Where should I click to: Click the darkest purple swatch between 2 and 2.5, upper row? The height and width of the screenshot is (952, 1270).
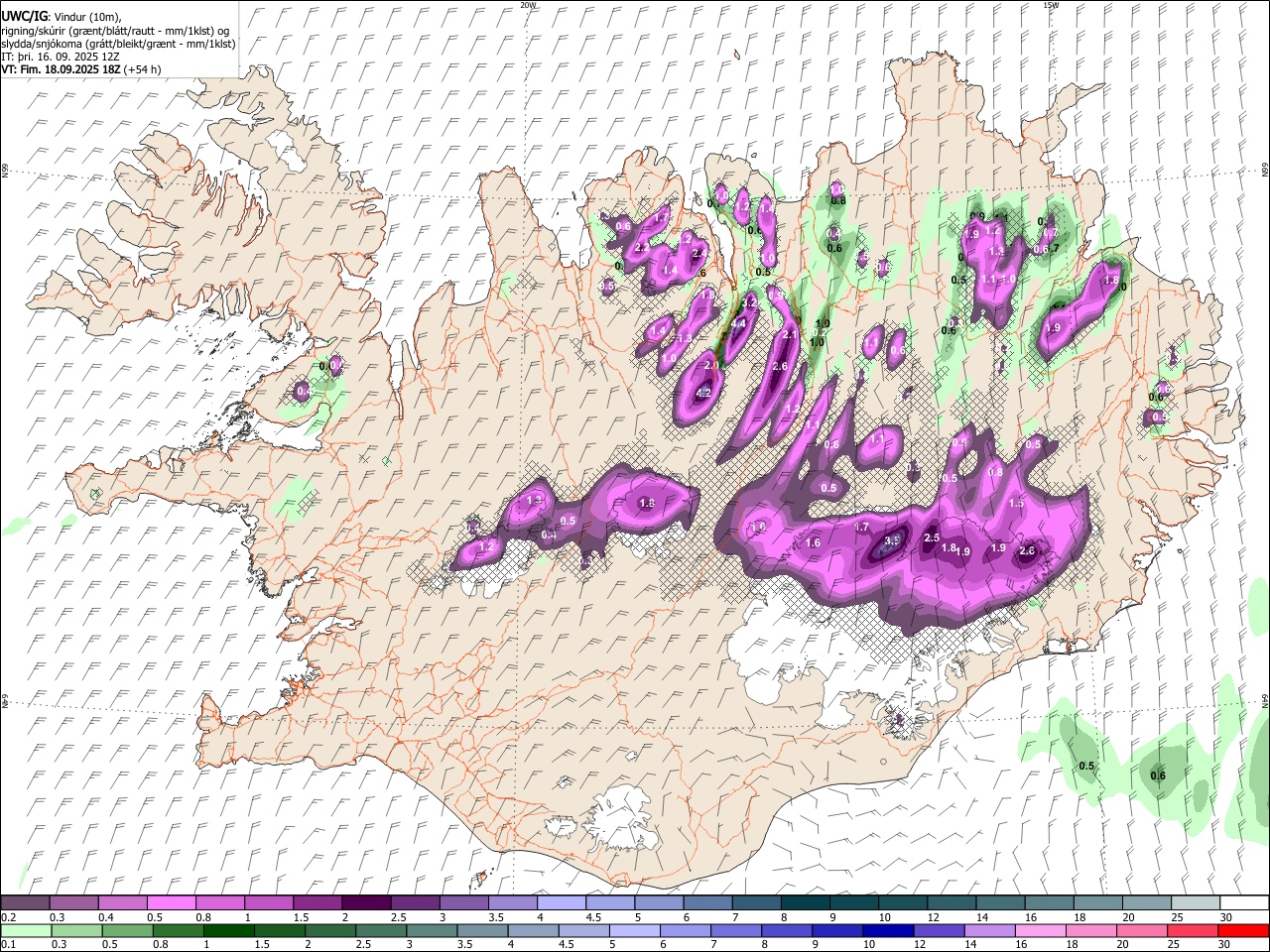(365, 903)
